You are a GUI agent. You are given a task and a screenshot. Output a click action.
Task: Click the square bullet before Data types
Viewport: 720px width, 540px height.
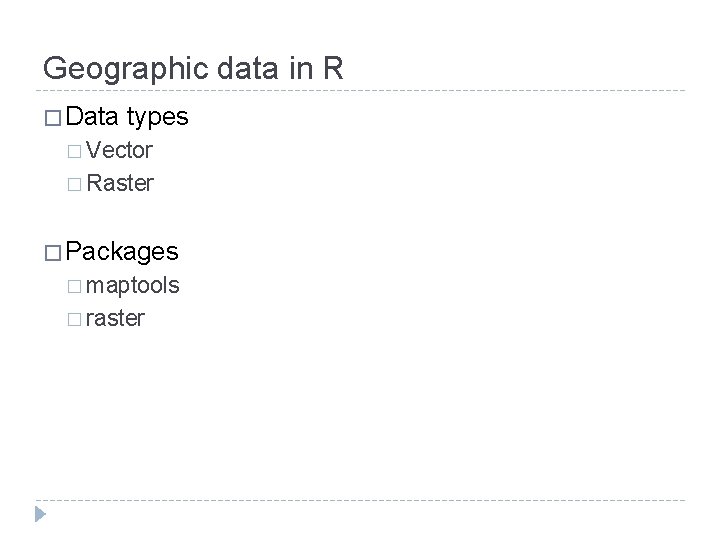click(53, 117)
